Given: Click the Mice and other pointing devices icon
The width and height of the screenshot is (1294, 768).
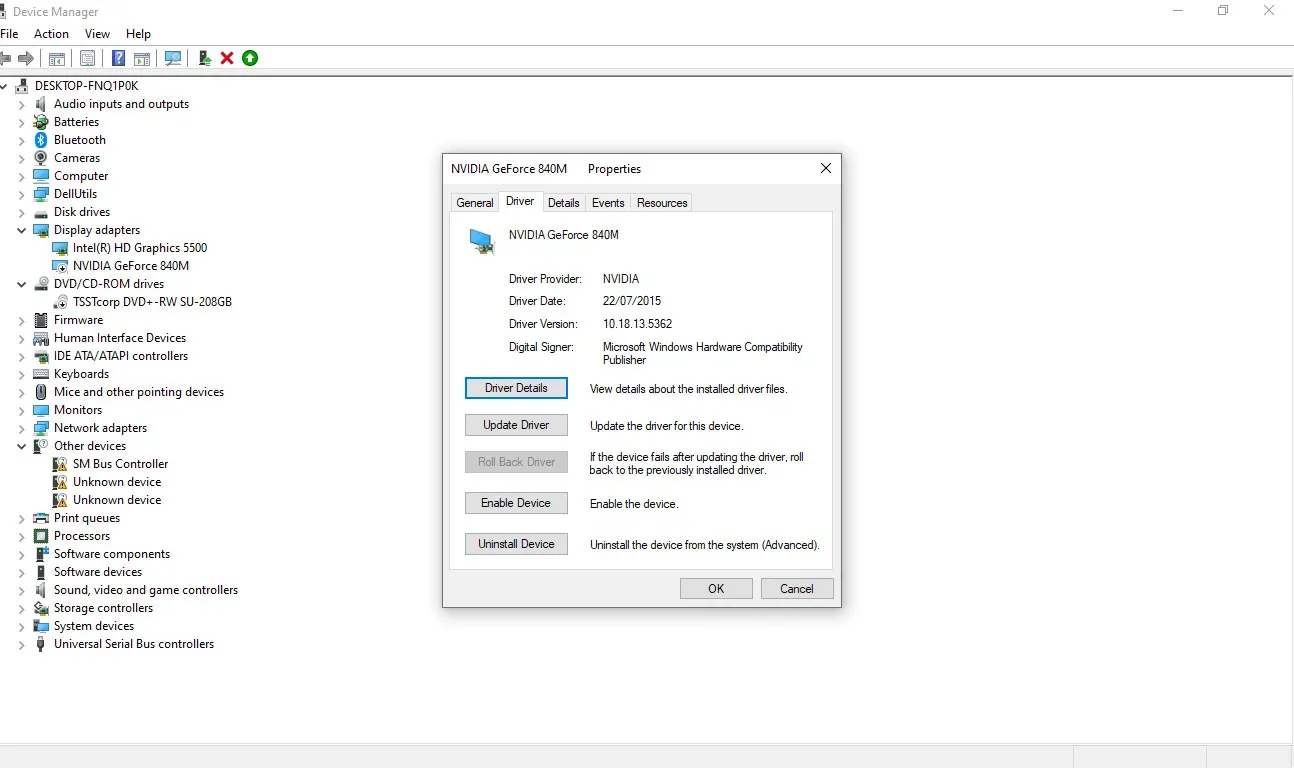Looking at the screenshot, I should [x=41, y=392].
